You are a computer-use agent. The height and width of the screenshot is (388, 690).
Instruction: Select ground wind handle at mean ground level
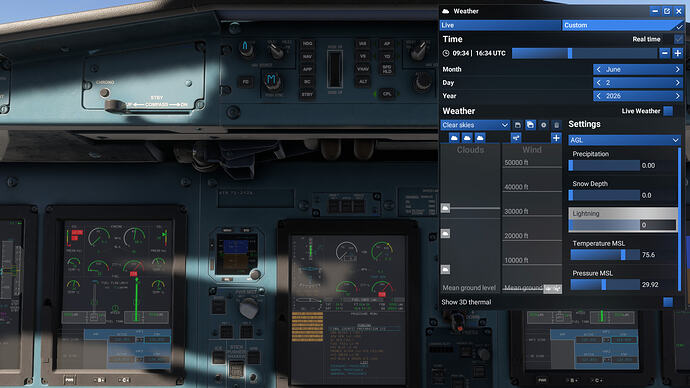553,289
